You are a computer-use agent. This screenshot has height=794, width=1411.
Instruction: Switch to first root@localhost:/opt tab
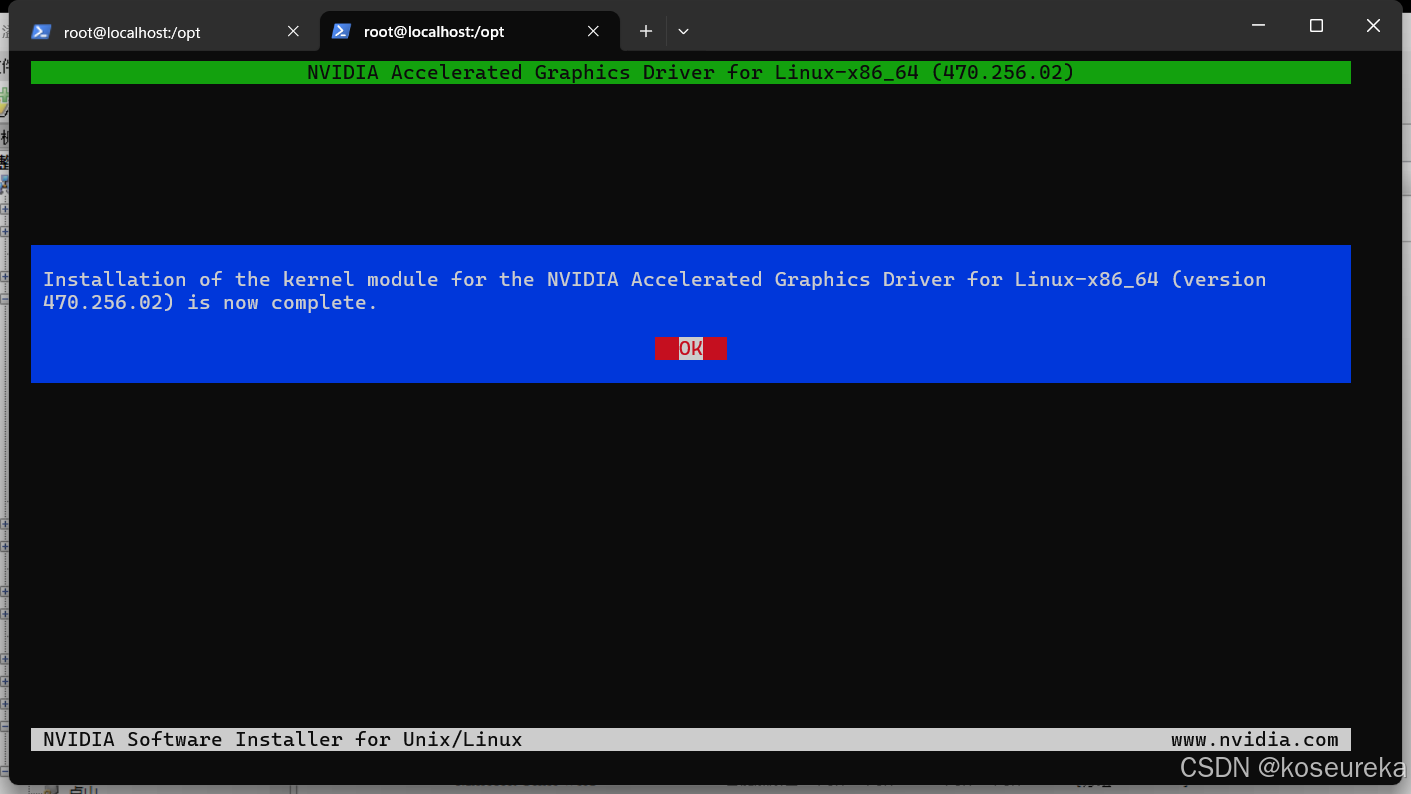166,32
